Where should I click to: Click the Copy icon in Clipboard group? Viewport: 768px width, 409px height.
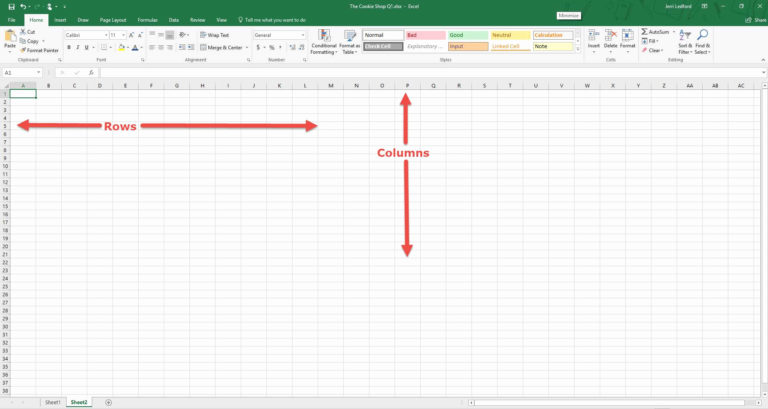(x=23, y=41)
